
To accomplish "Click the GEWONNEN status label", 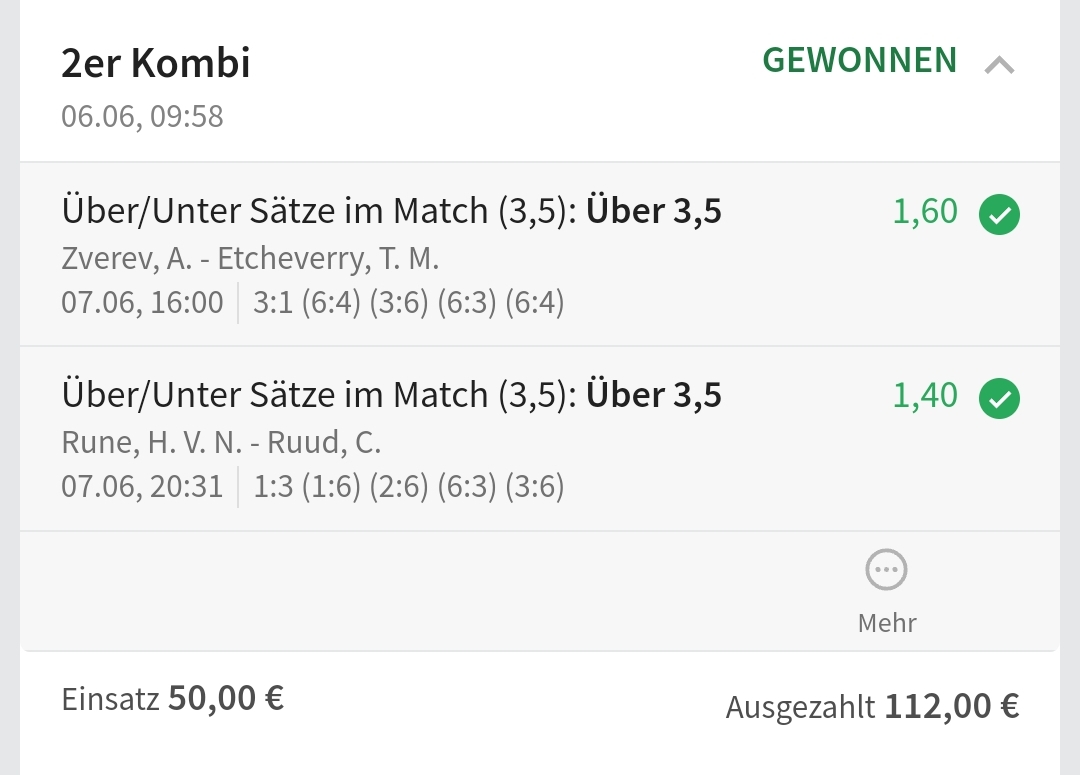I will pos(859,61).
